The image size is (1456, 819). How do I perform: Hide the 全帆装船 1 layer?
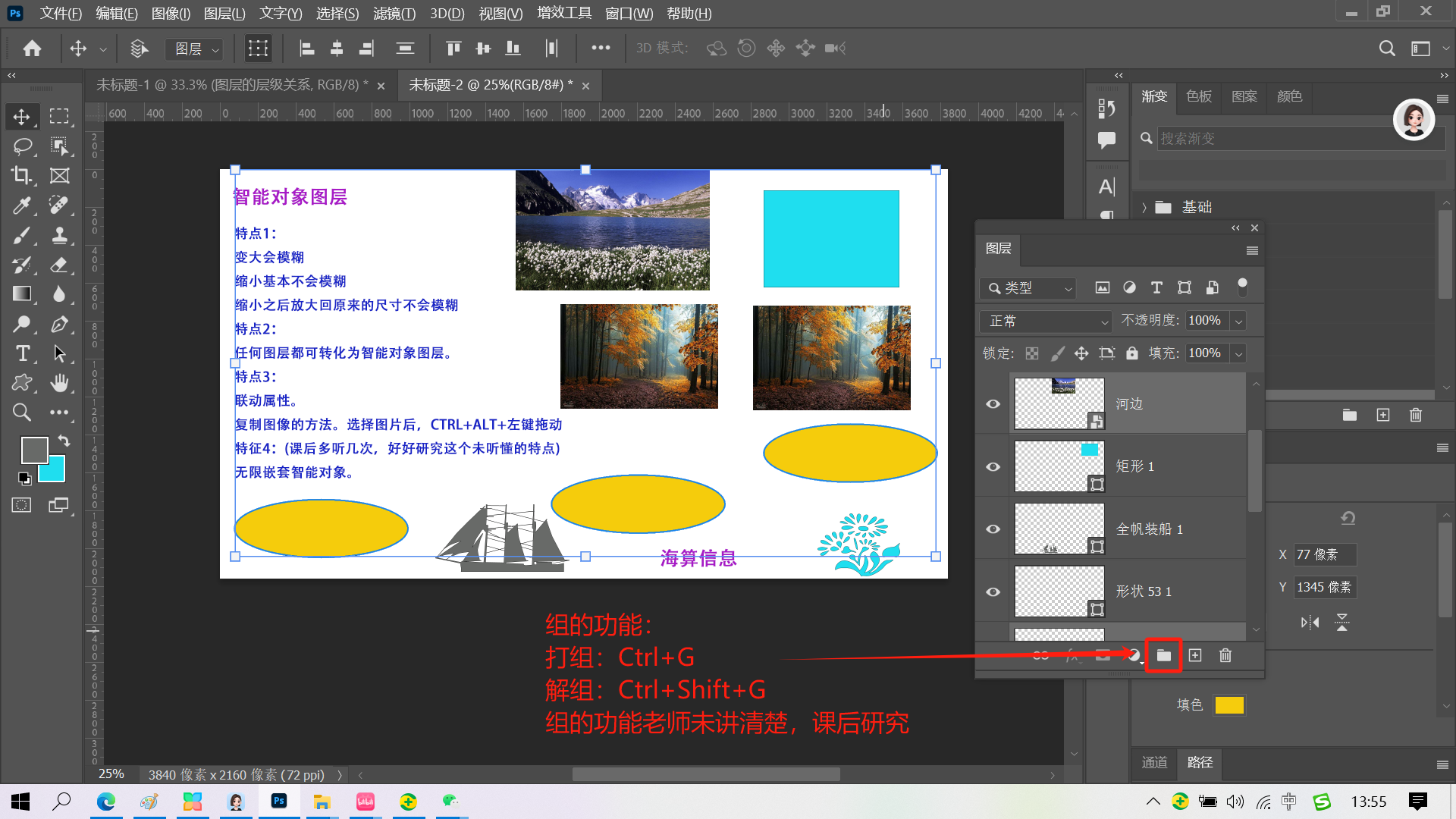coord(993,529)
